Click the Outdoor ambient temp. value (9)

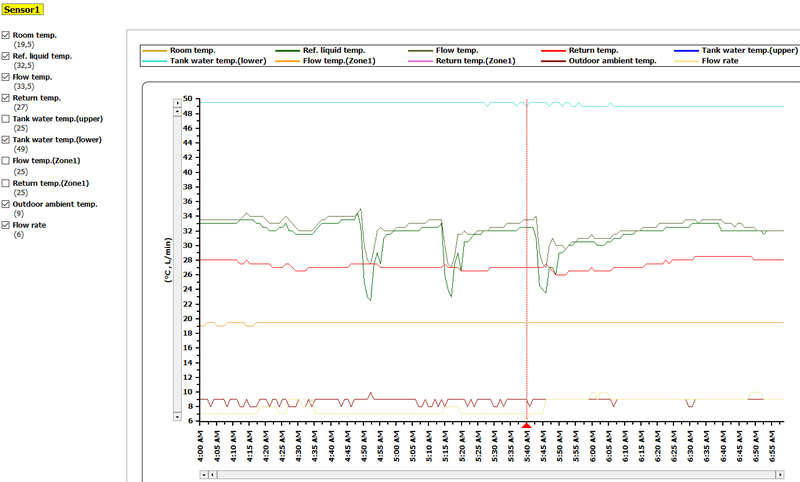coord(18,214)
